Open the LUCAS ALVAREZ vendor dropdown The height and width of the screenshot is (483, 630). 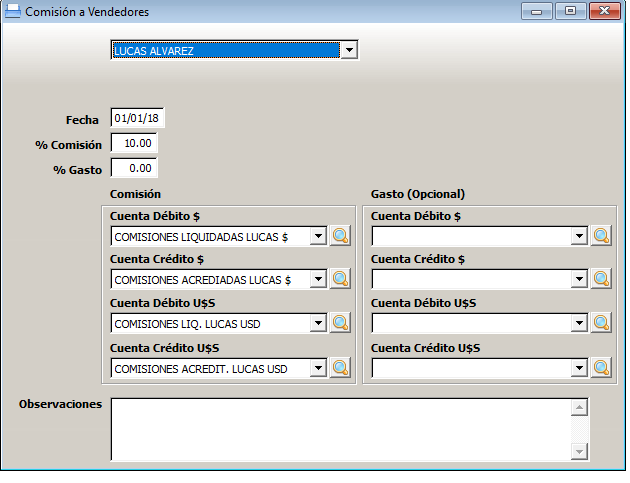tap(349, 50)
